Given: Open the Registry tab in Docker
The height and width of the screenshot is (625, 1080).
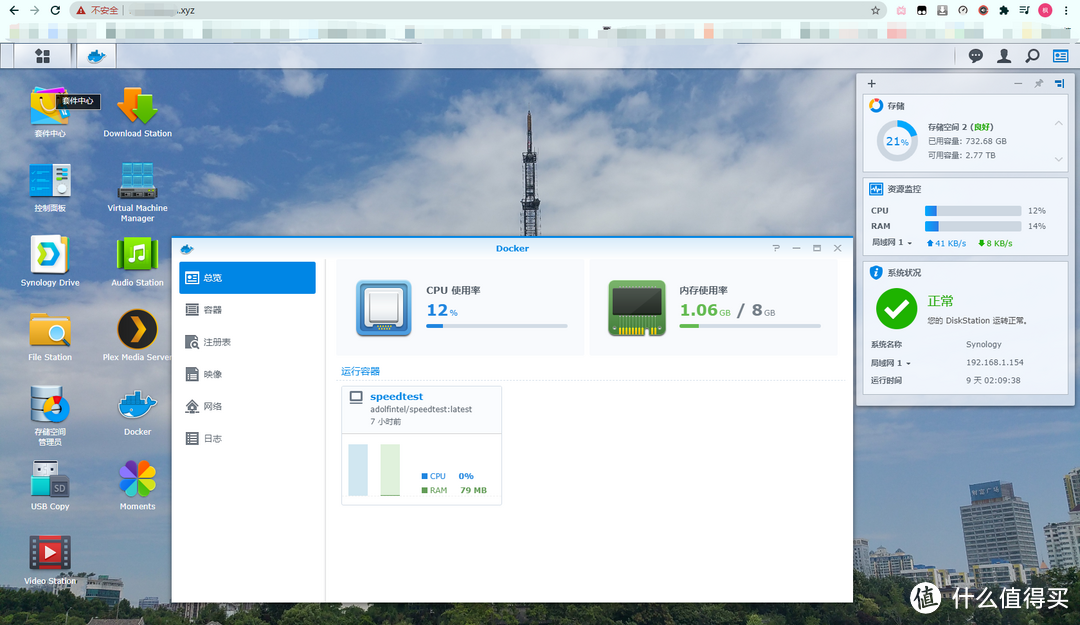Looking at the screenshot, I should click(x=247, y=342).
